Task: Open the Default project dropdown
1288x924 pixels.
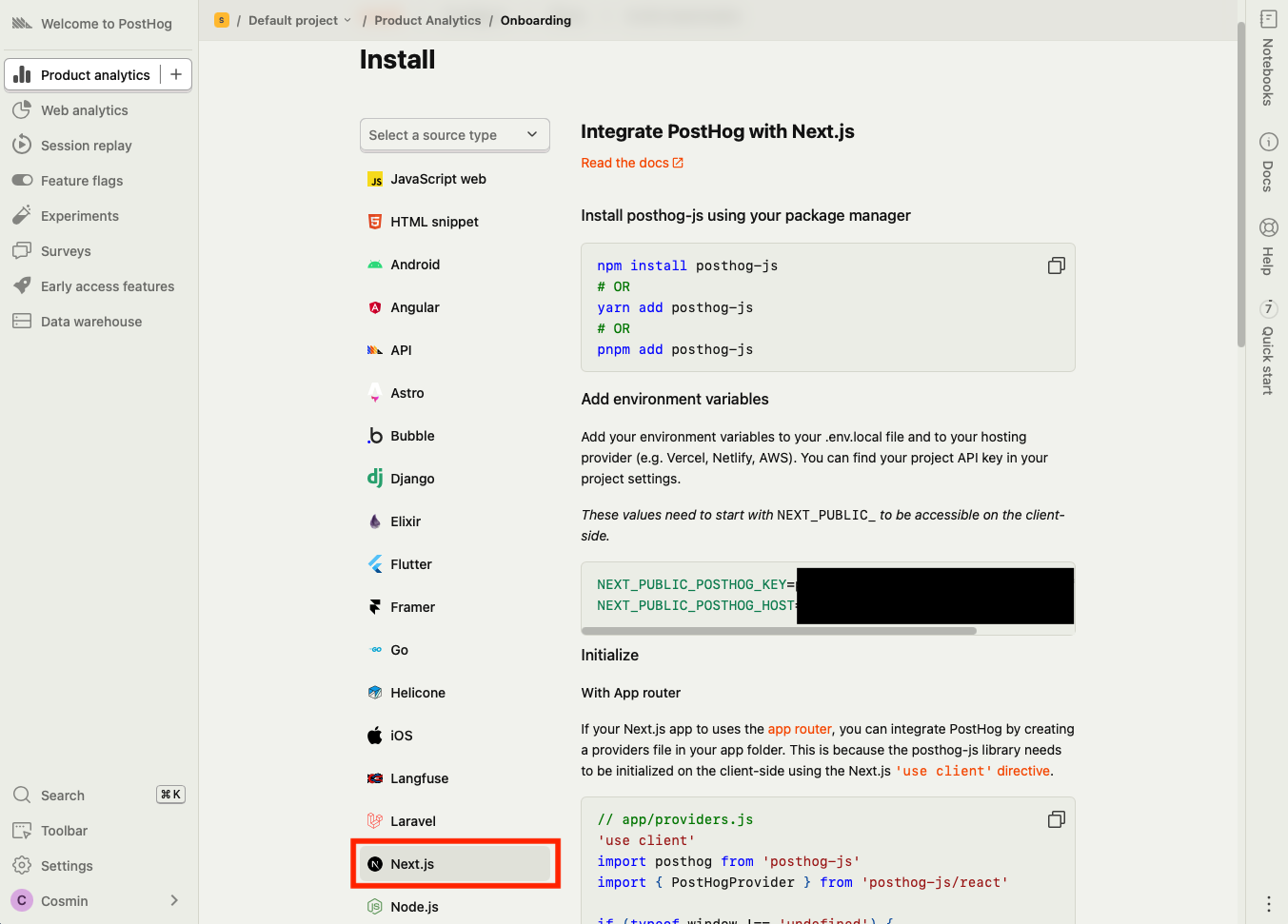Action: point(300,20)
